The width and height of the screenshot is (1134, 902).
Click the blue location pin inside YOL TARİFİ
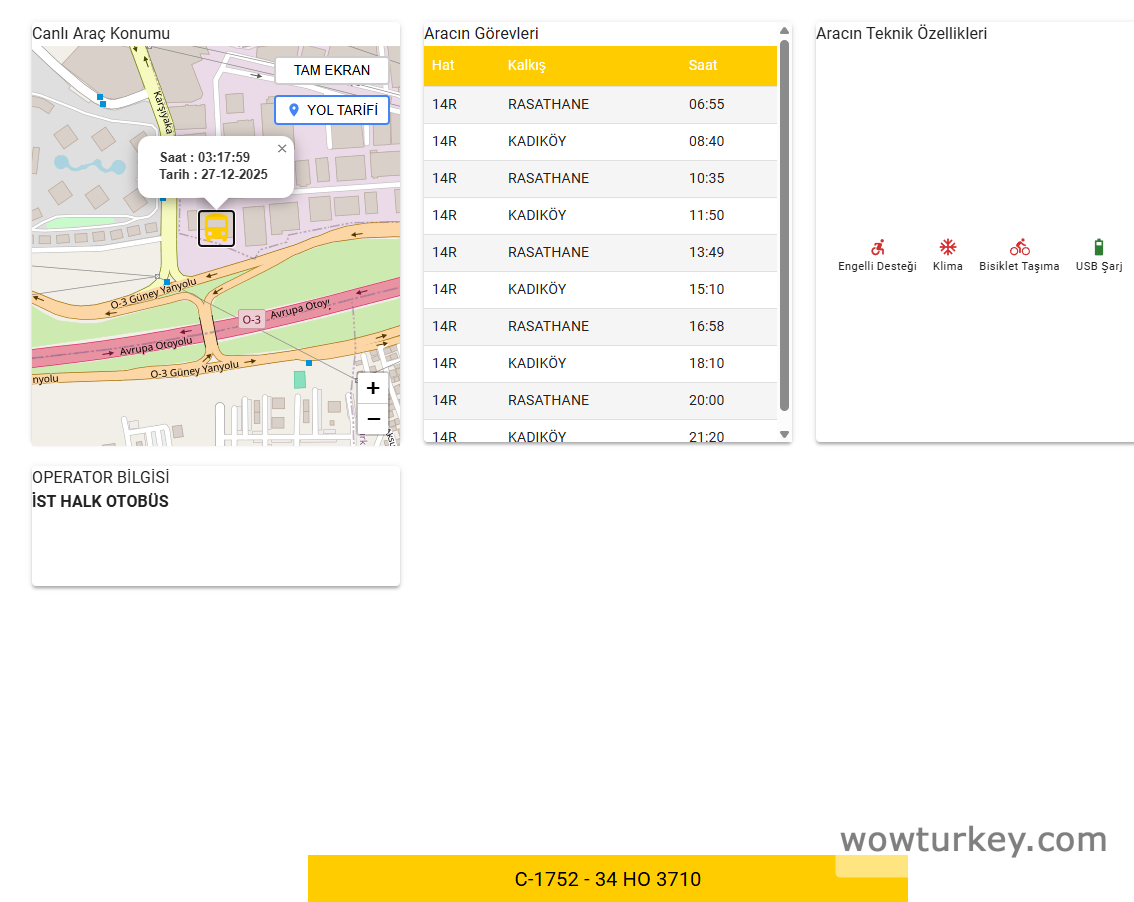(293, 110)
